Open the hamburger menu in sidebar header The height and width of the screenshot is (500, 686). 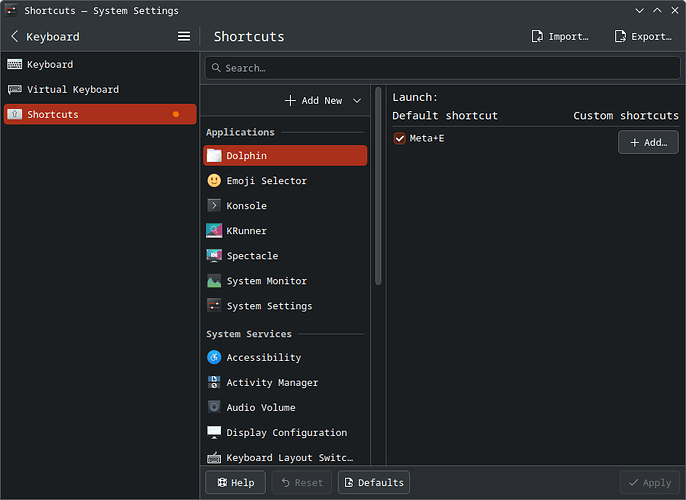[x=184, y=36]
